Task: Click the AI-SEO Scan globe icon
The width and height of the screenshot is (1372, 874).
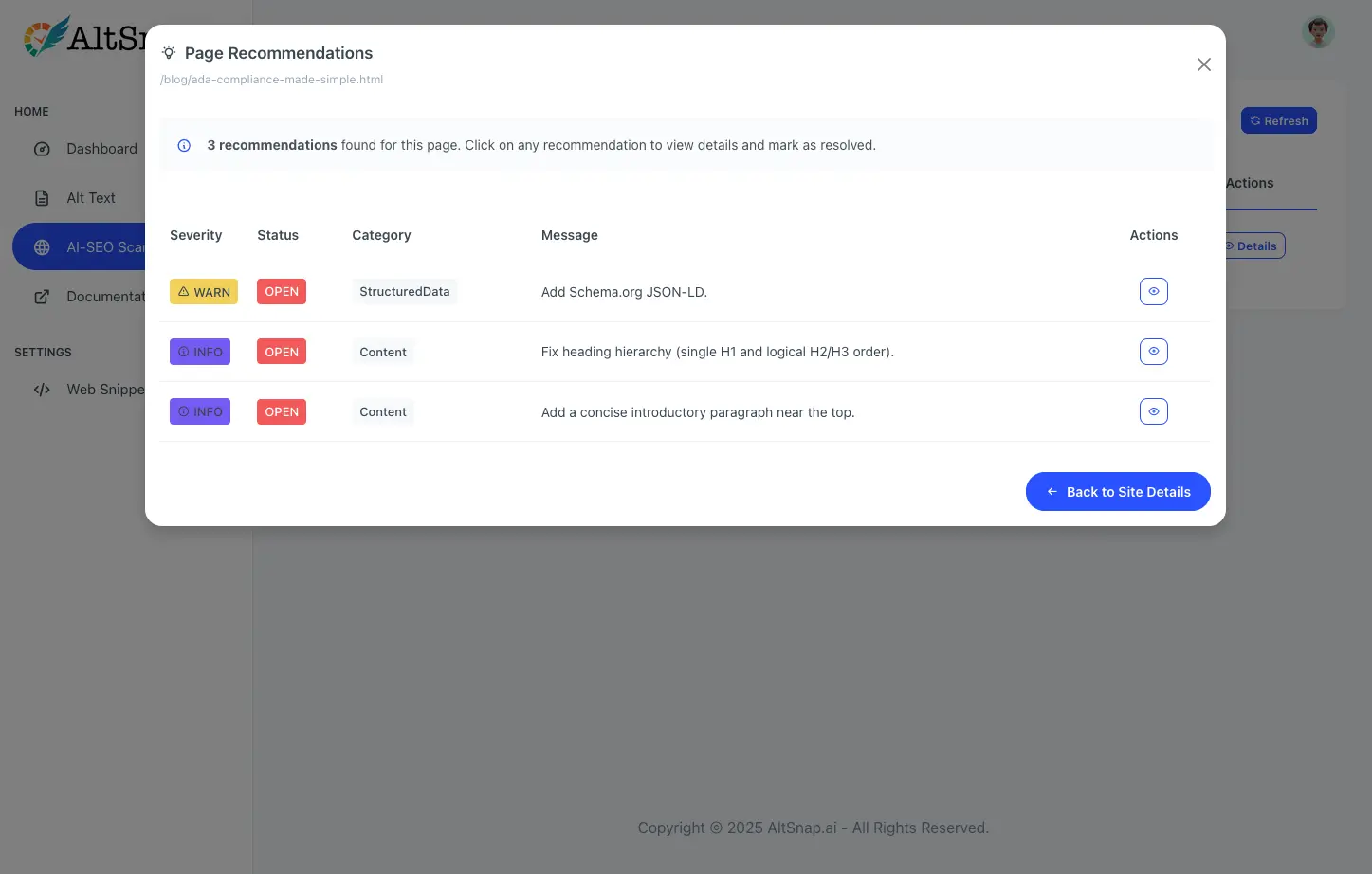Action: tap(42, 247)
